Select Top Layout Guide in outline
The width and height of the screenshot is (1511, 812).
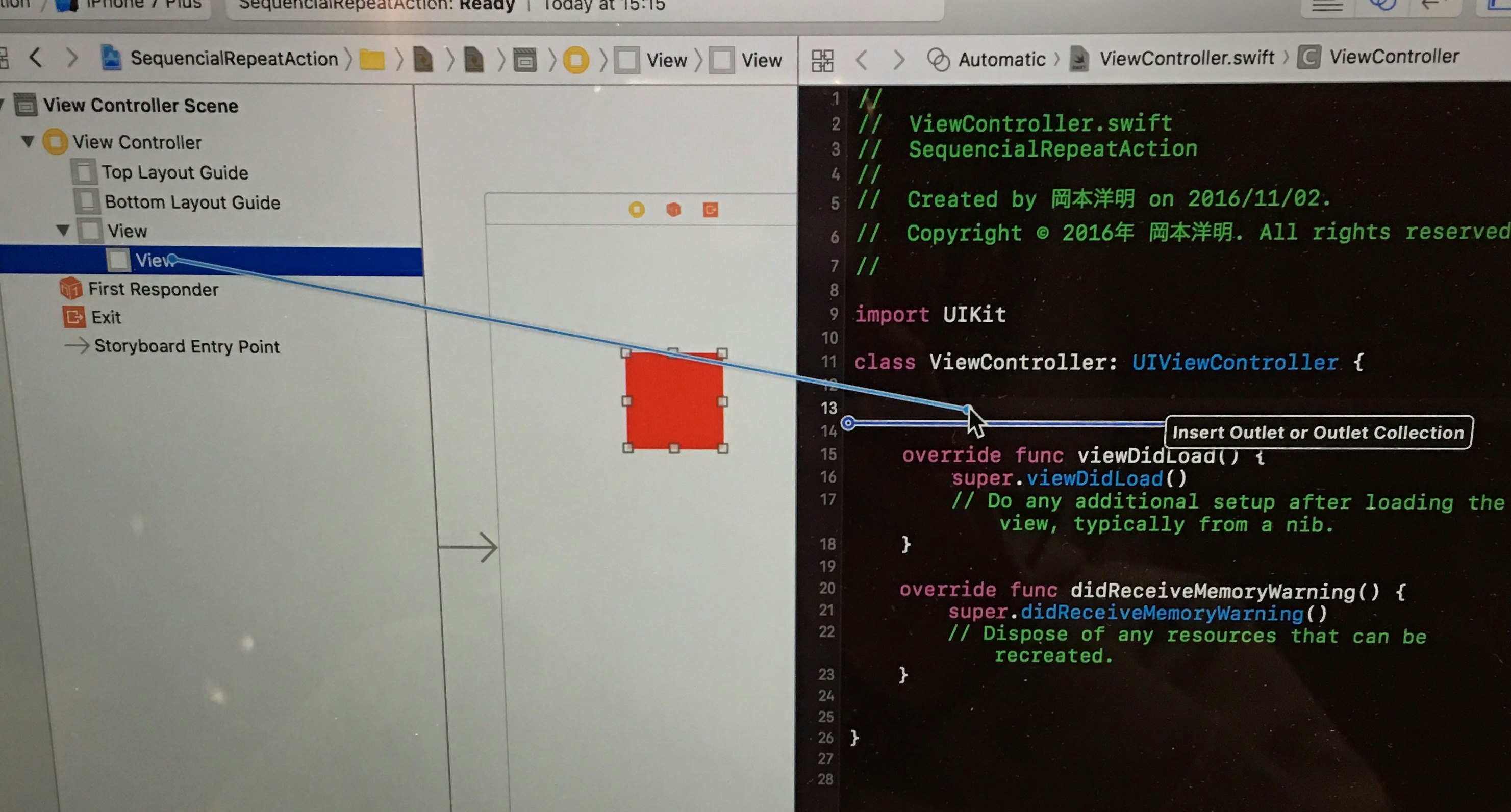pos(174,172)
